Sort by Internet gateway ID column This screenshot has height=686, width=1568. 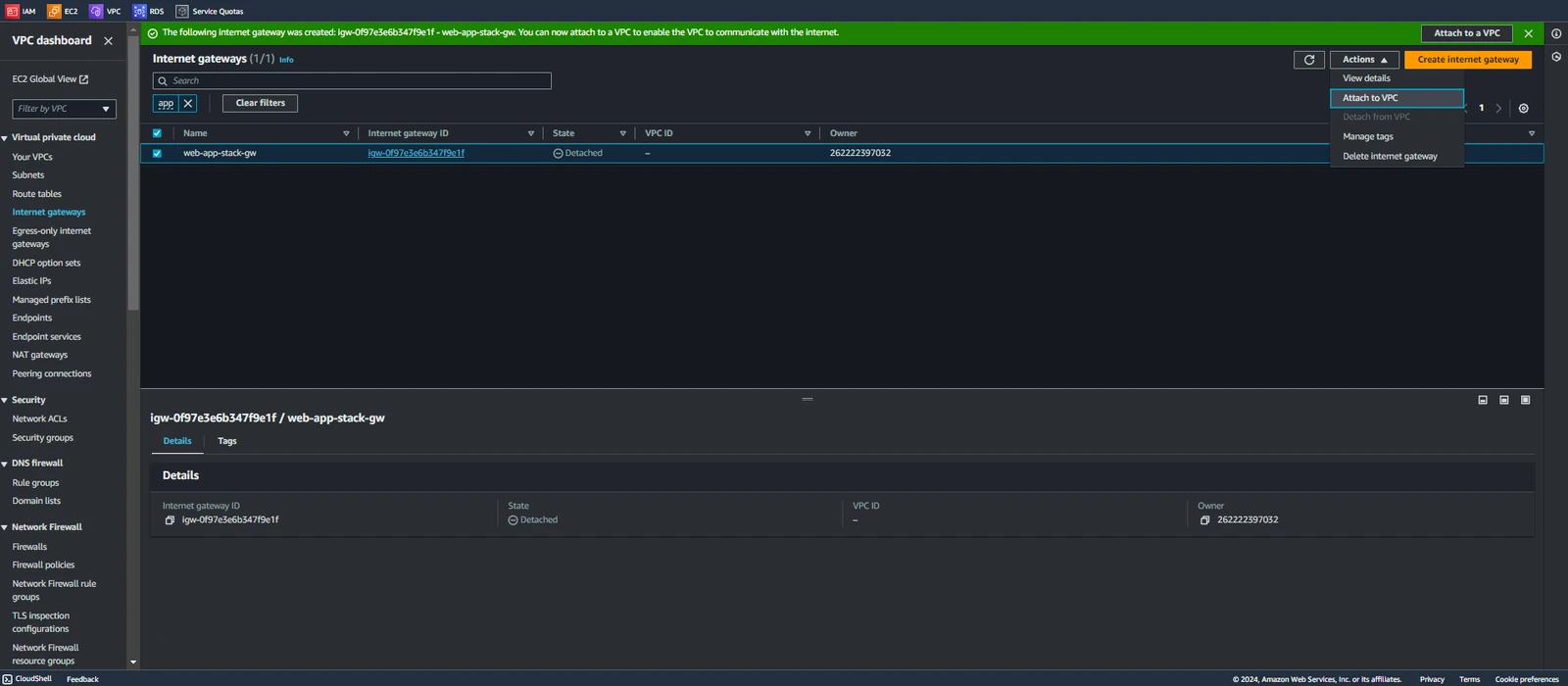pyautogui.click(x=531, y=133)
